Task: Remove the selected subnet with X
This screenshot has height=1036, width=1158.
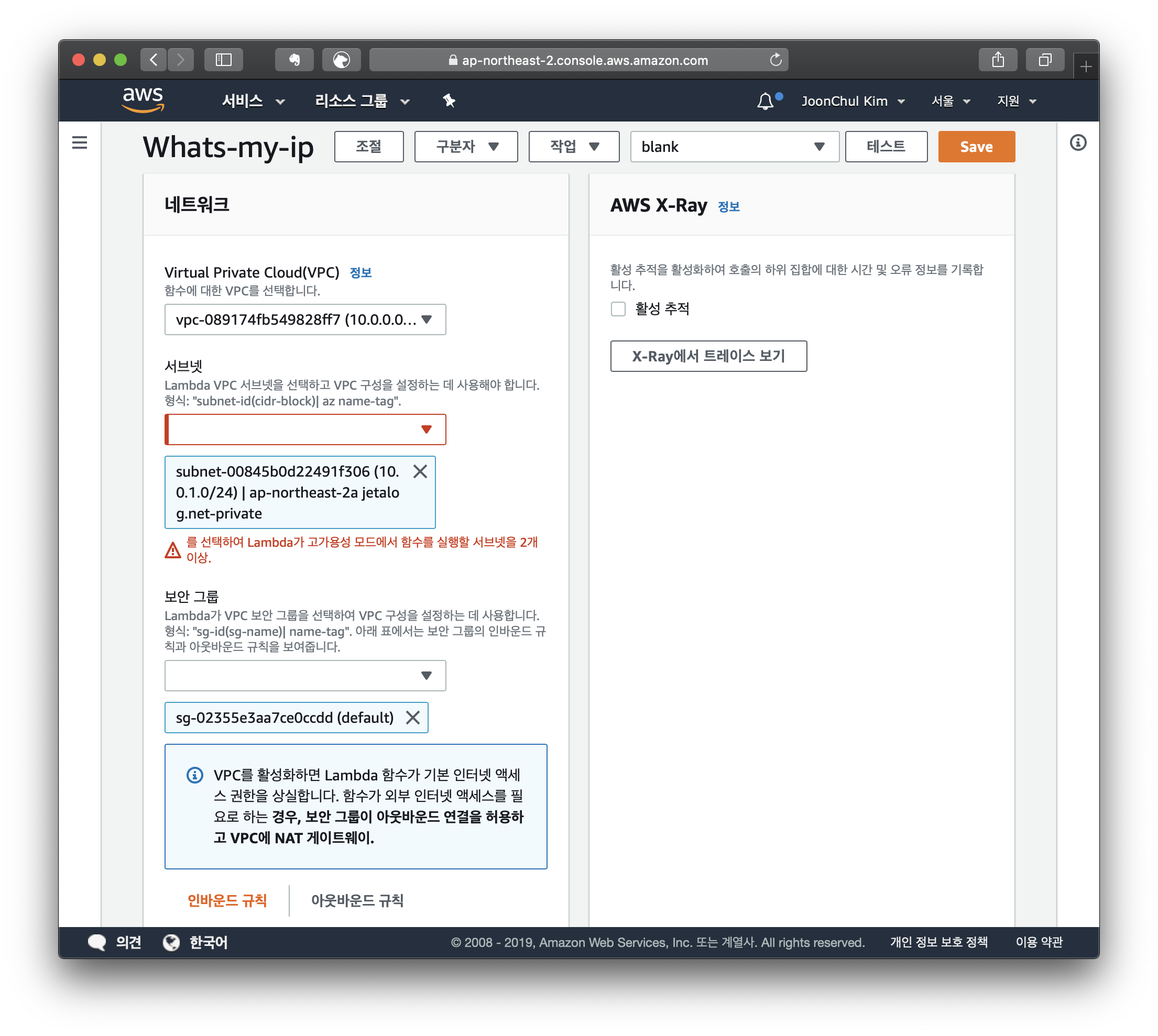Action: pyautogui.click(x=420, y=471)
